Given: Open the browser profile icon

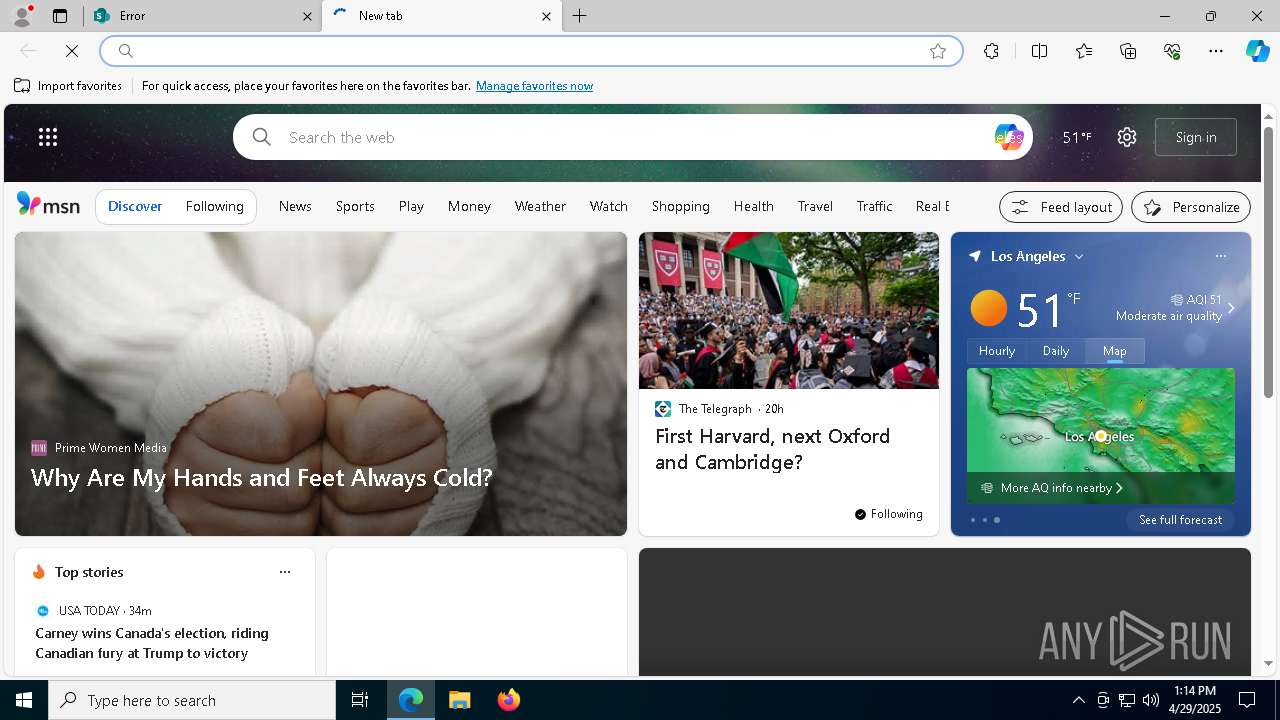Looking at the screenshot, I should point(21,16).
